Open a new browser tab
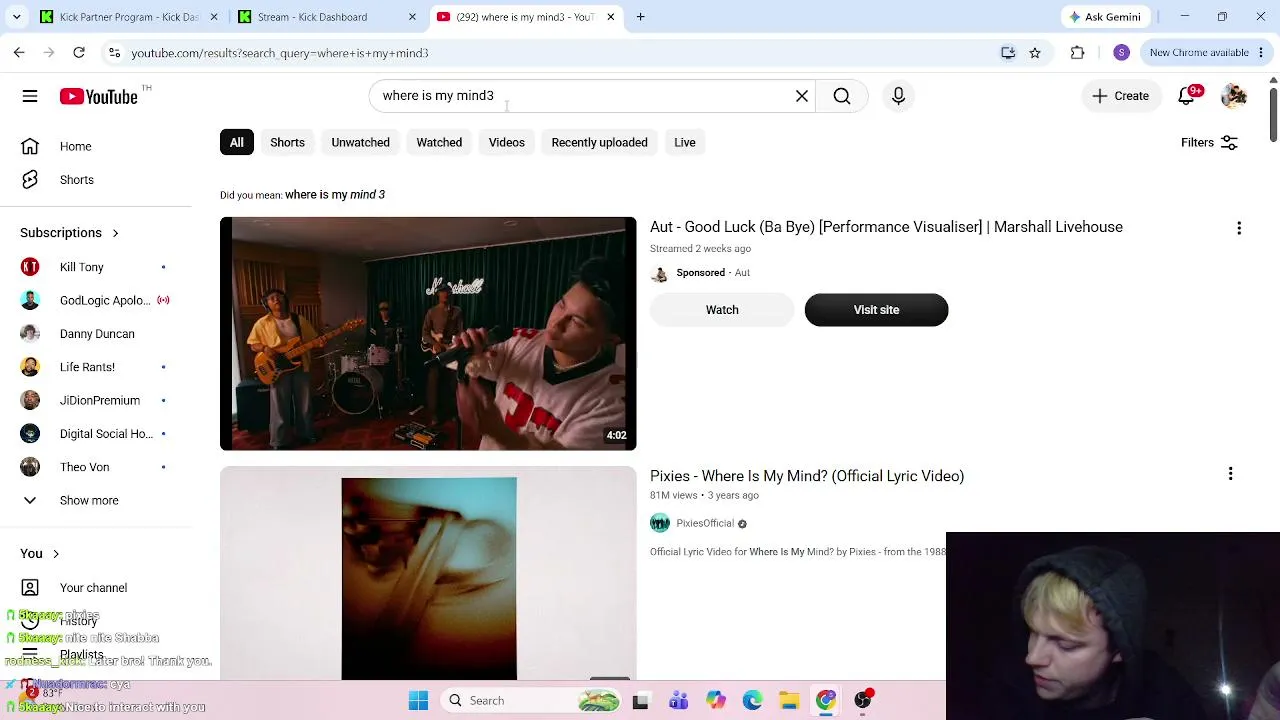The image size is (1280, 720). (640, 17)
